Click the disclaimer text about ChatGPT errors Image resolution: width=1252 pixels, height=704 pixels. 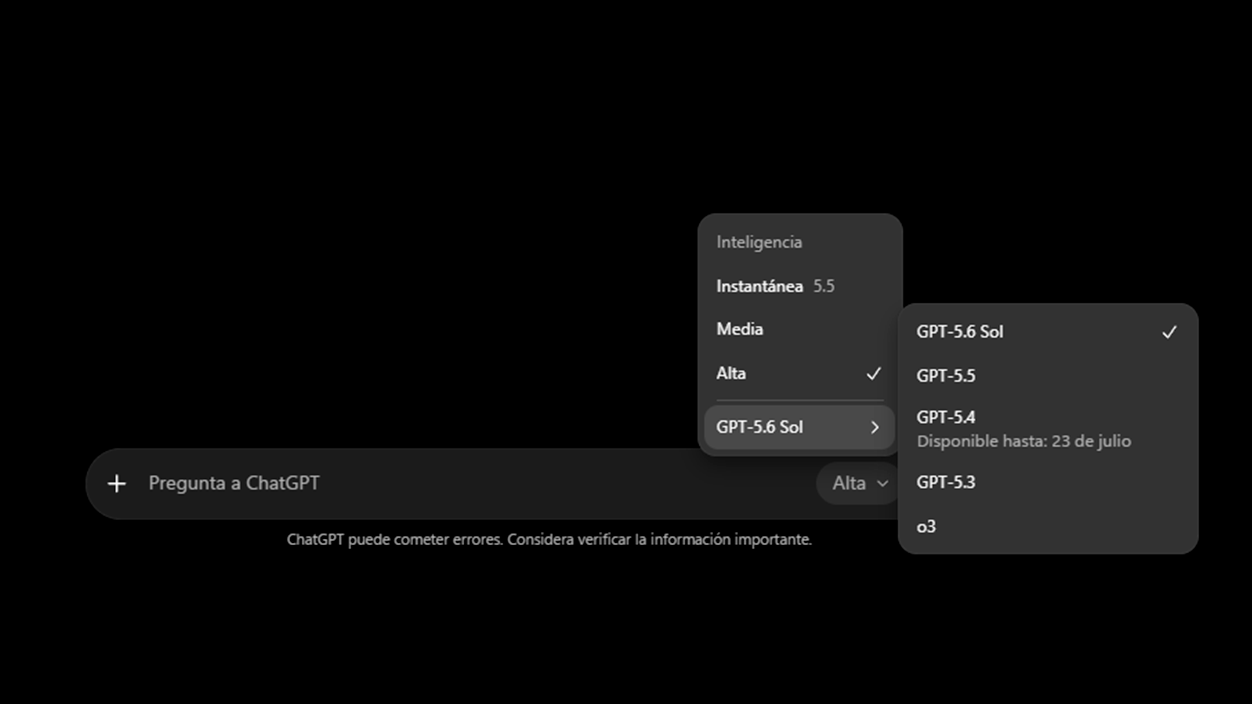pyautogui.click(x=549, y=540)
